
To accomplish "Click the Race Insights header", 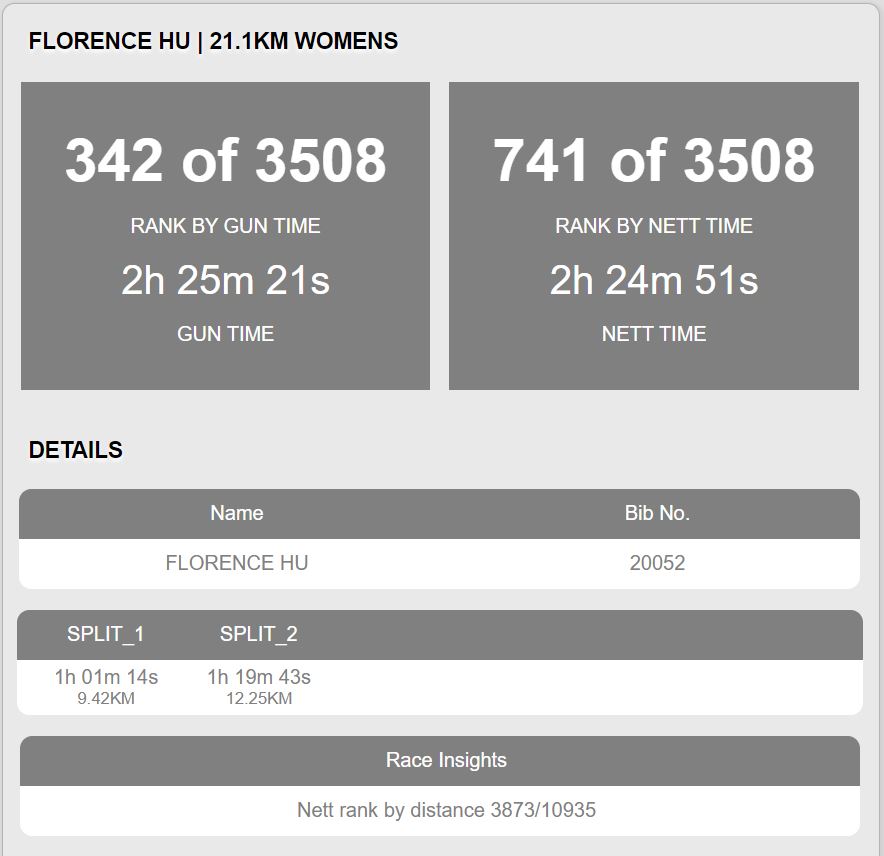I will click(447, 760).
